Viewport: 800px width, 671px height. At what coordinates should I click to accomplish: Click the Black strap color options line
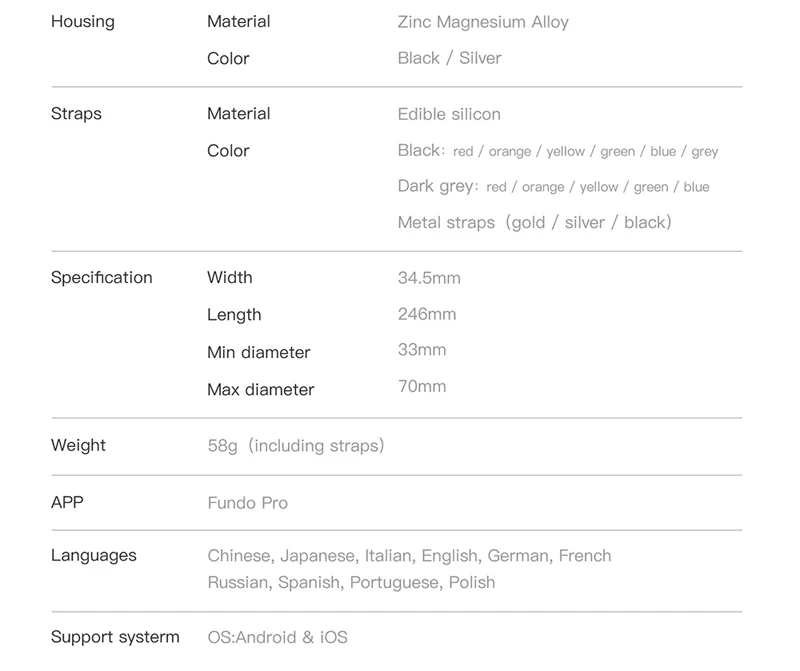(x=558, y=151)
